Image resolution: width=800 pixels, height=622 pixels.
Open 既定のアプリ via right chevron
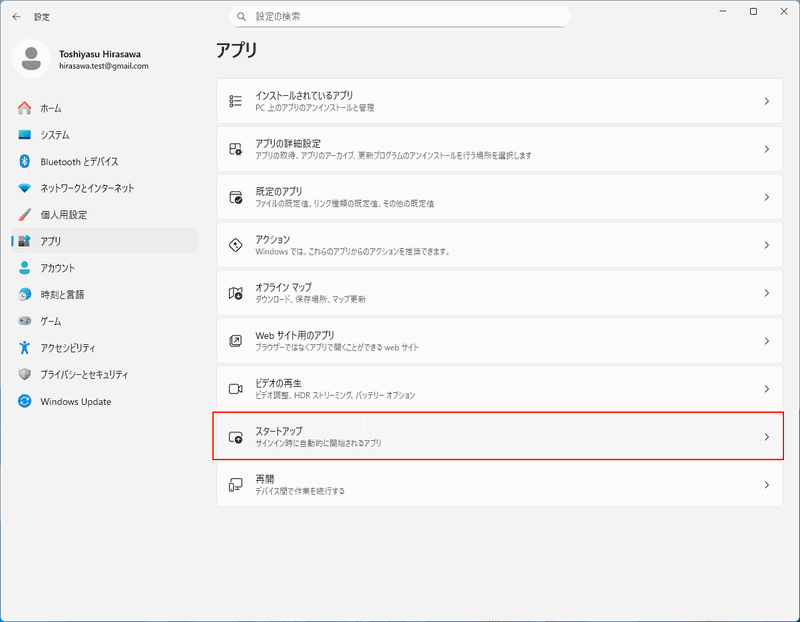point(766,197)
